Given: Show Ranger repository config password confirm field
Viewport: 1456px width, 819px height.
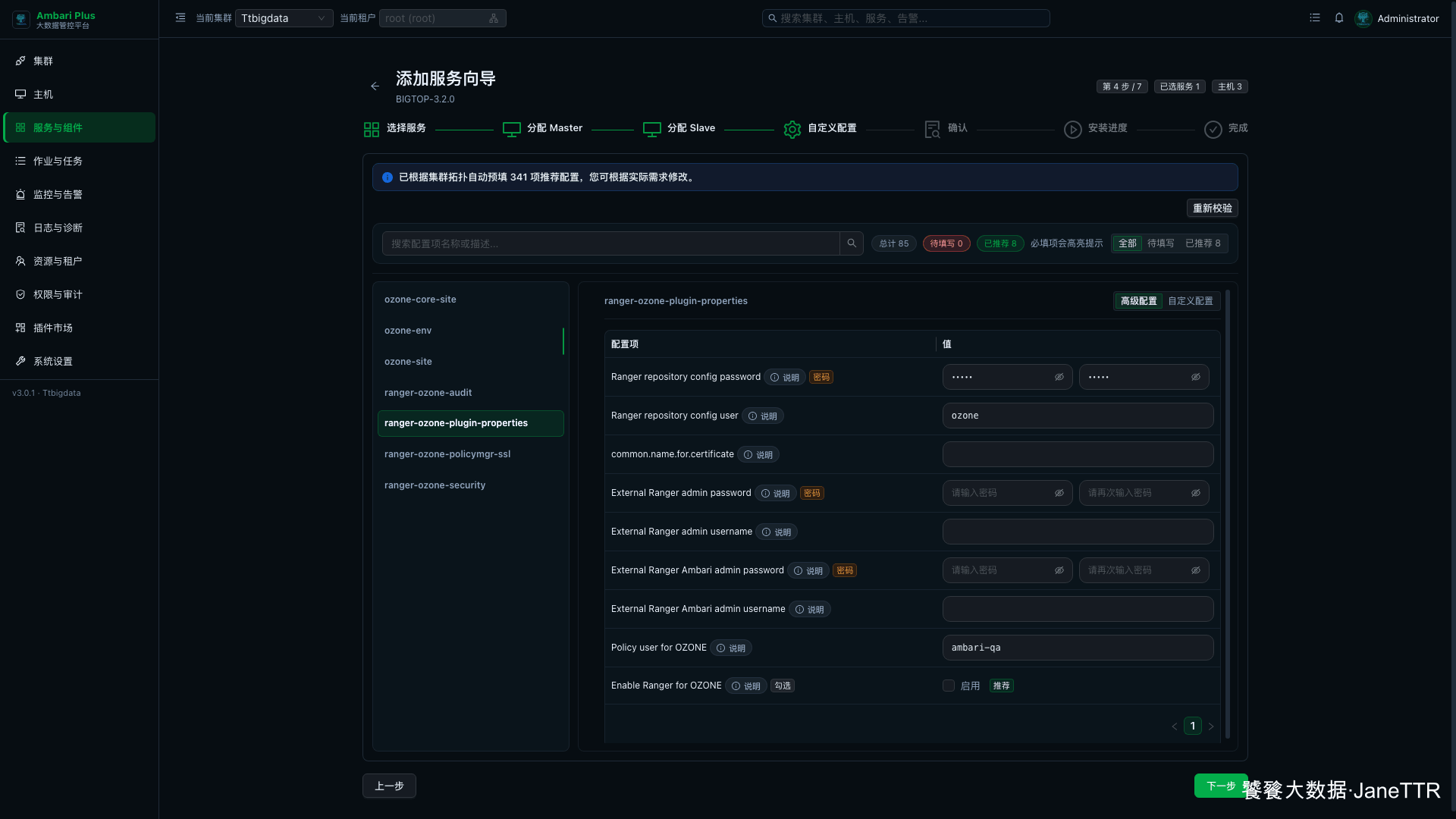Looking at the screenshot, I should [x=1196, y=377].
